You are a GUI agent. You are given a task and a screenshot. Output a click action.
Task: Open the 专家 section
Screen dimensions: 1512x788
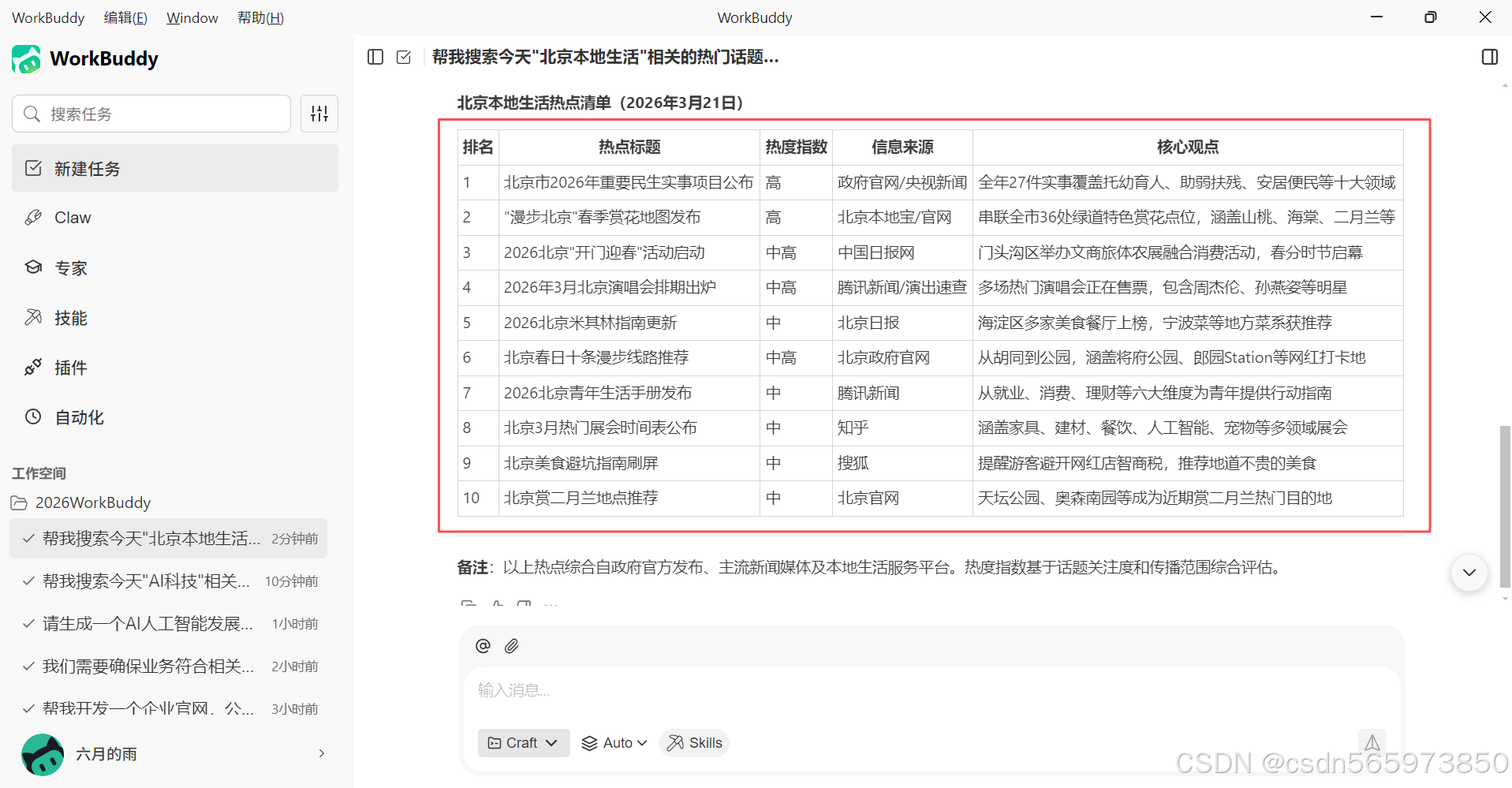coord(175,268)
